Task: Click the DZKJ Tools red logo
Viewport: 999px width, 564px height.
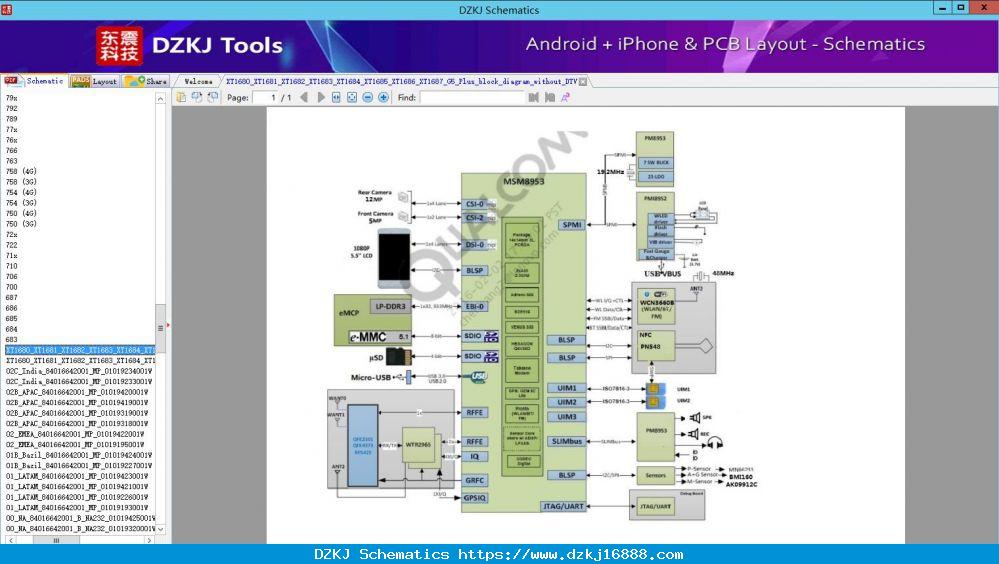Action: (x=119, y=45)
